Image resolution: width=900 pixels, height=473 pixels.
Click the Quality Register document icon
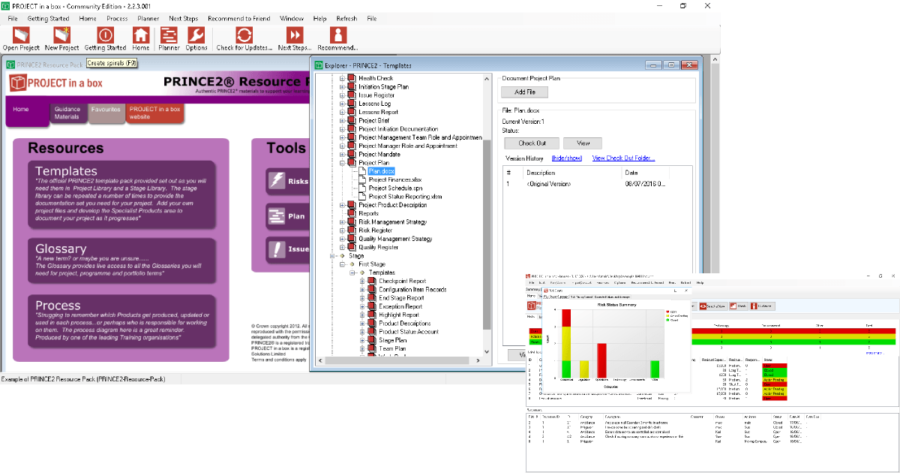tap(352, 247)
